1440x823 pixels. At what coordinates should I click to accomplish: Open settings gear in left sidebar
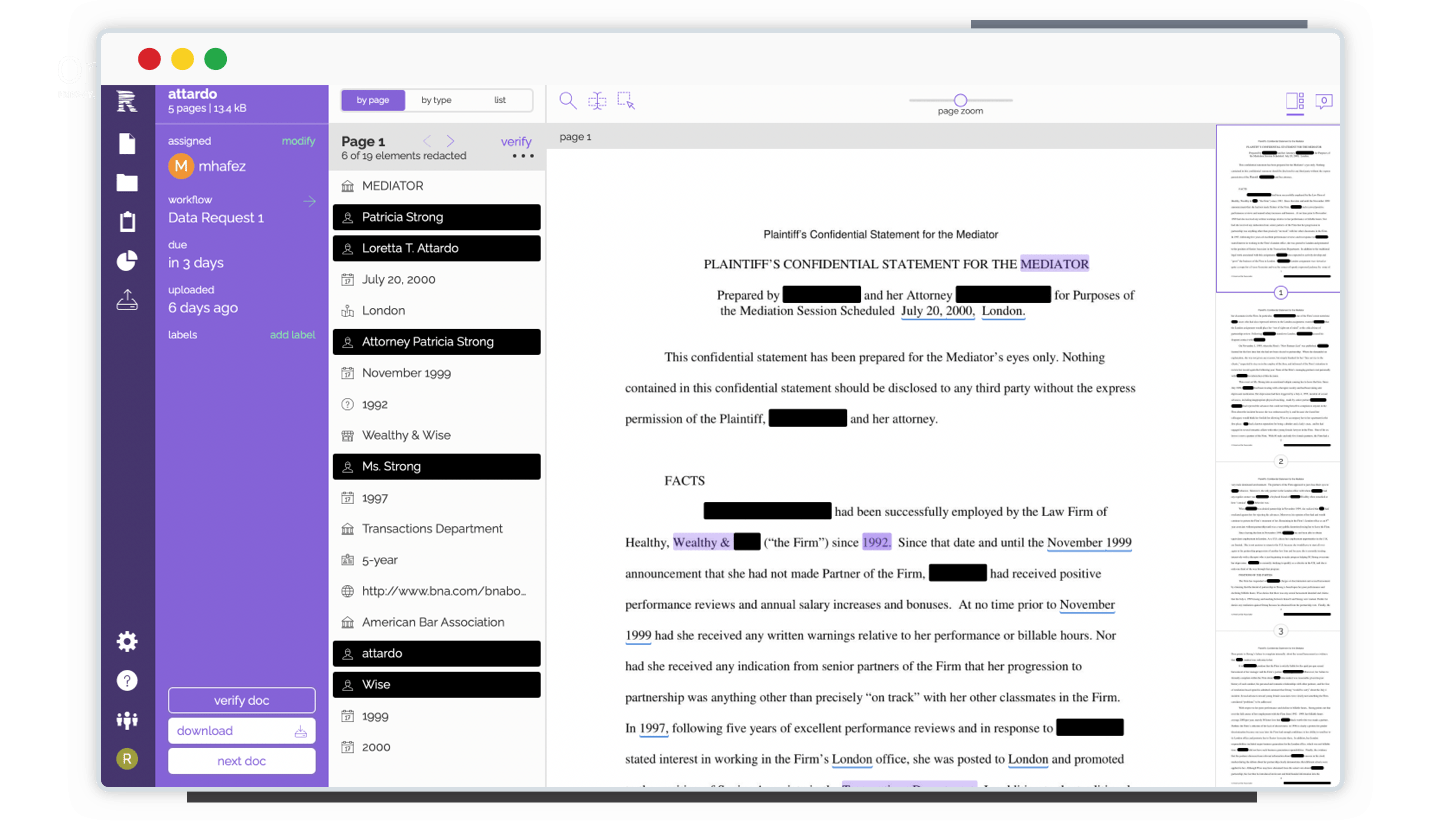coord(127,641)
